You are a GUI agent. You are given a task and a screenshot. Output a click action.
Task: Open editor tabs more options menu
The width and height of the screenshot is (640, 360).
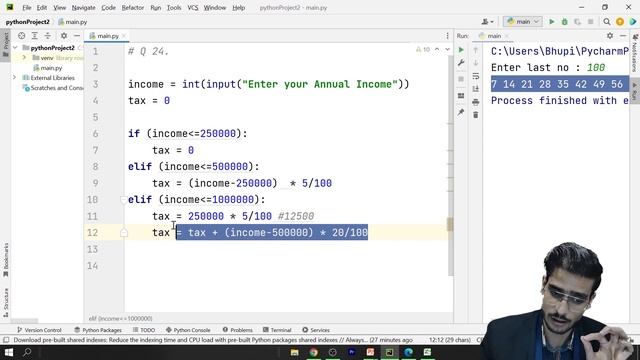447,36
